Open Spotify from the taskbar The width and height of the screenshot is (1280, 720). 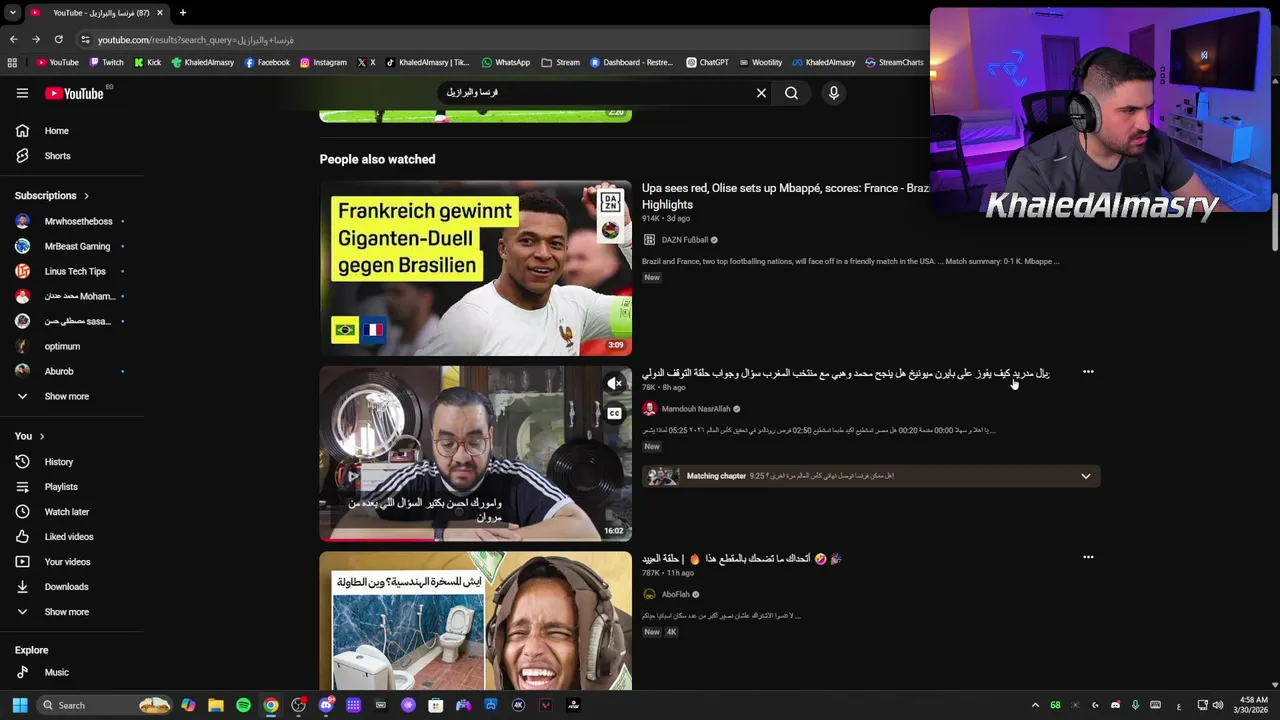click(243, 705)
